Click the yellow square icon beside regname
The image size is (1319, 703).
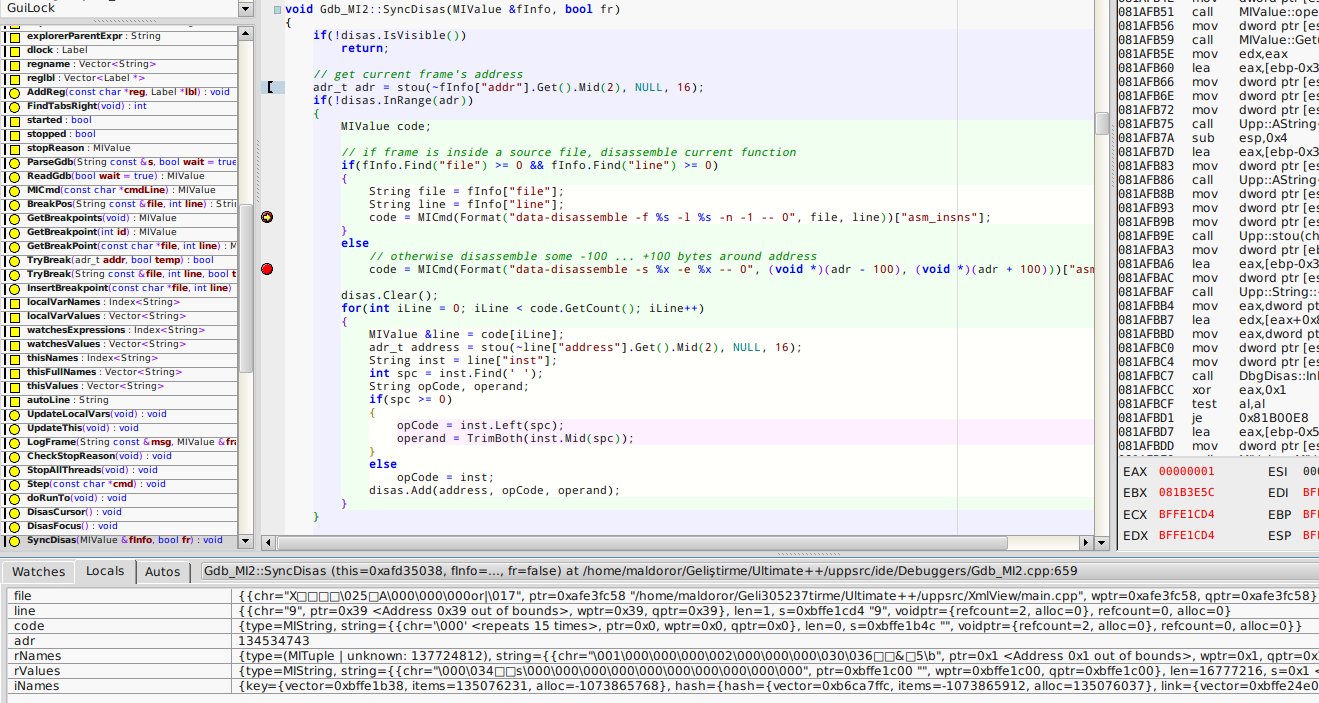(x=15, y=64)
